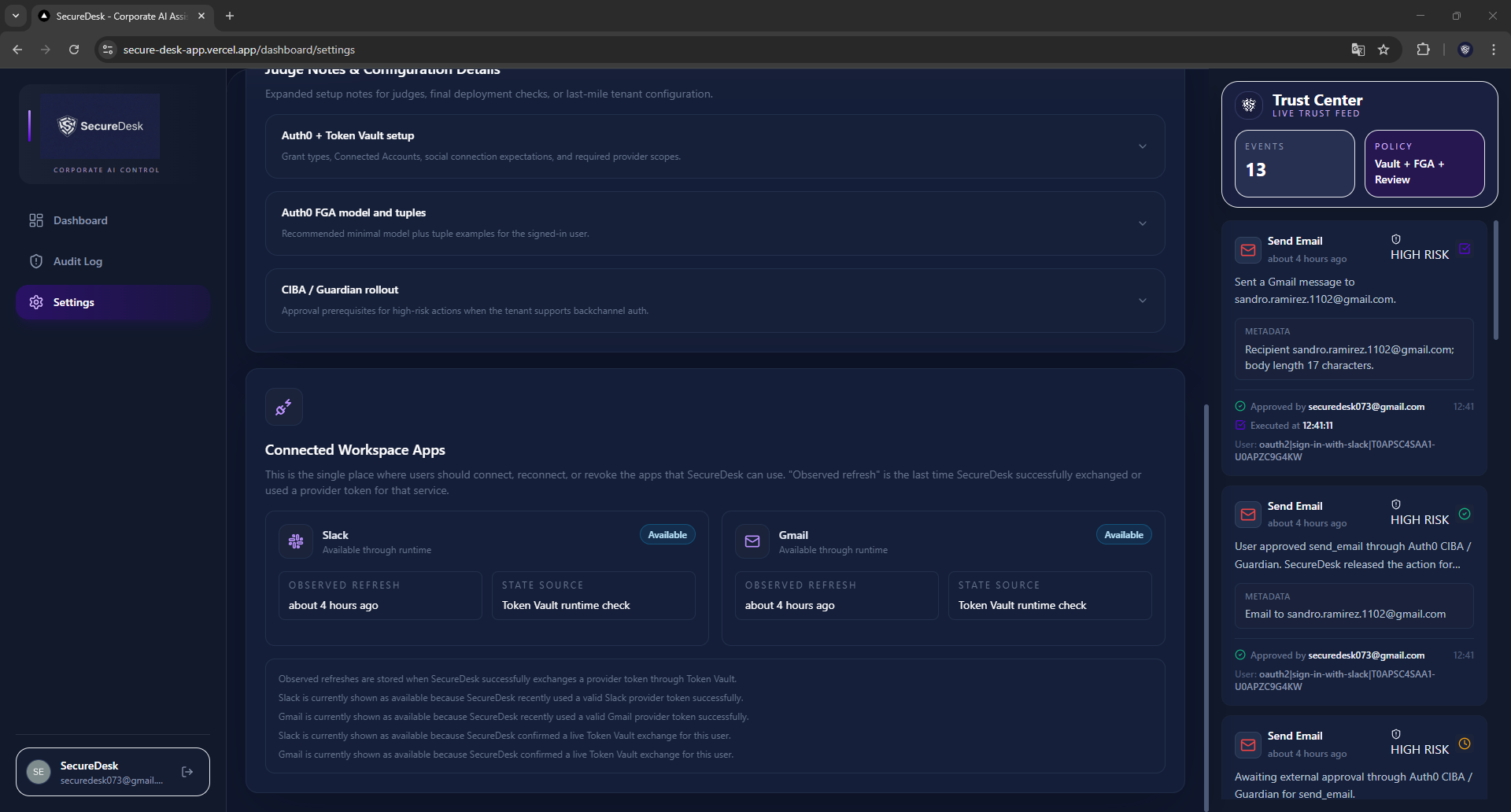Go to the Dashboard page
Screen dimensions: 1511x812
click(x=113, y=220)
